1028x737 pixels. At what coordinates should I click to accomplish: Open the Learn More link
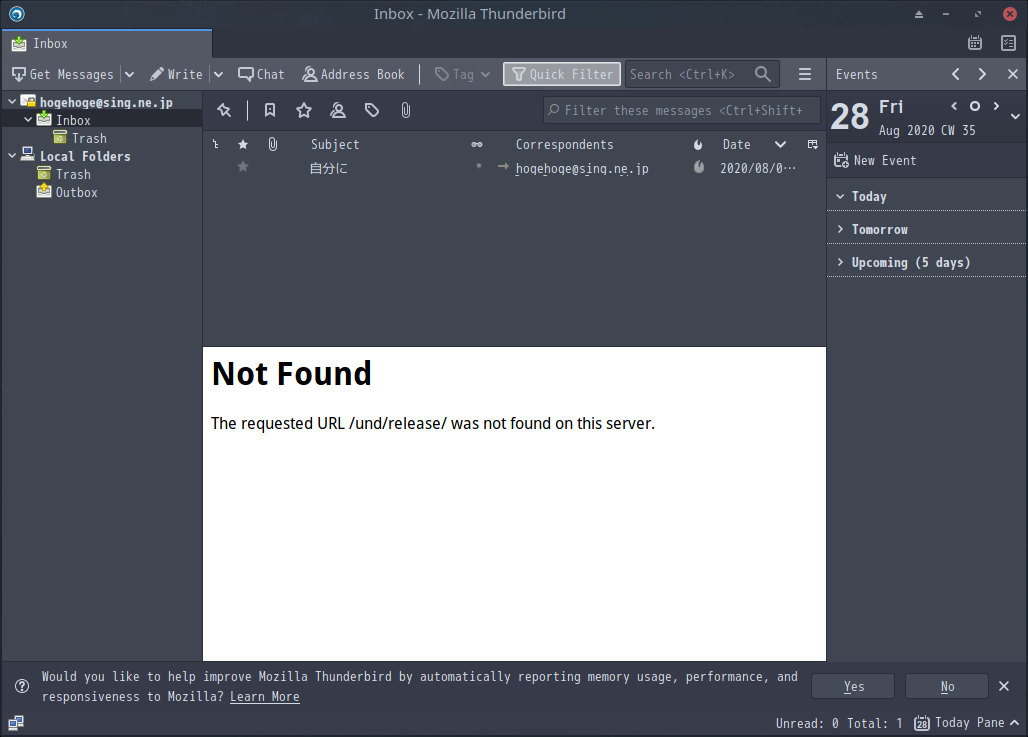(264, 696)
